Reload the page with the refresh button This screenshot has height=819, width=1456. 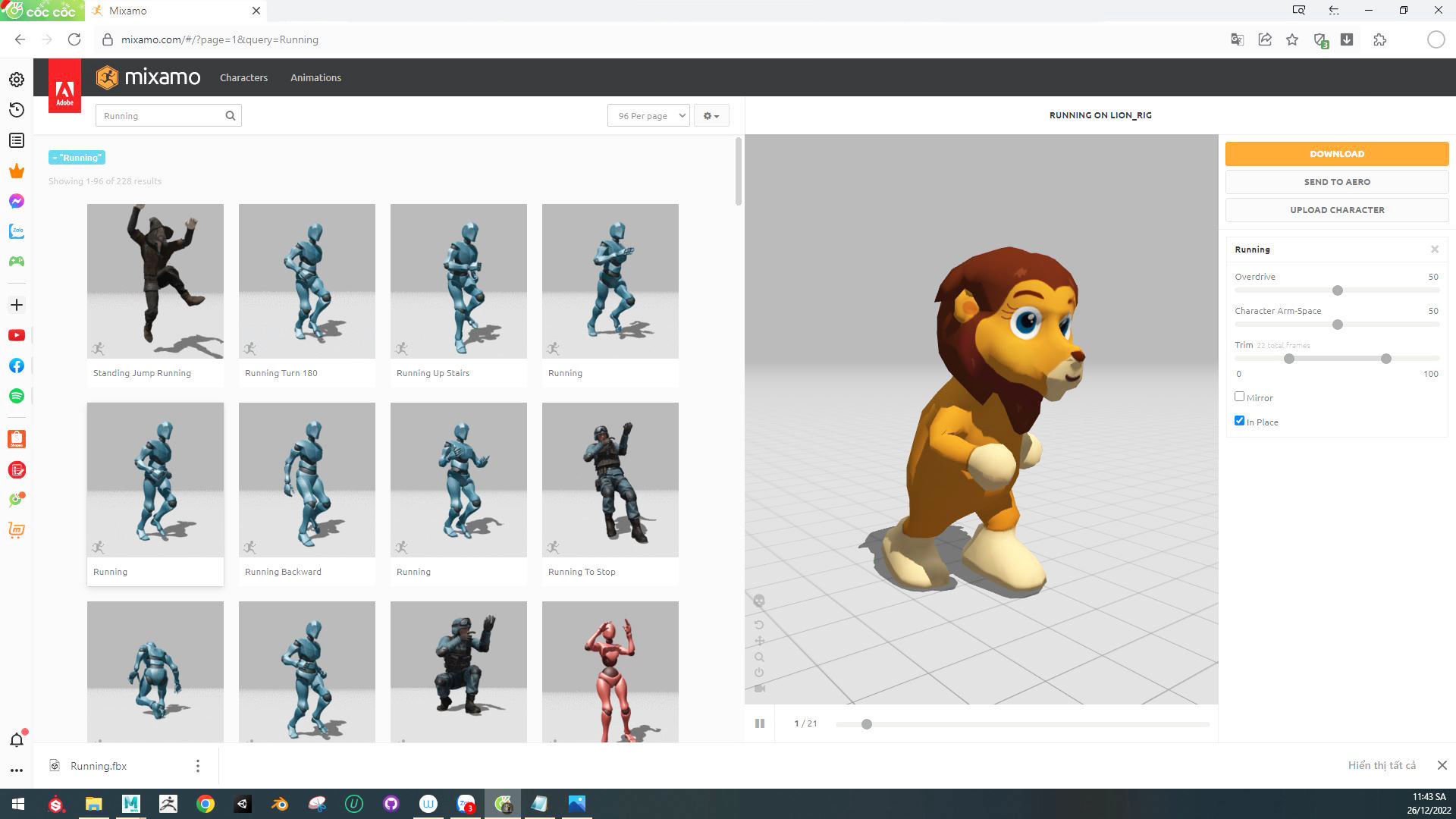pyautogui.click(x=74, y=39)
